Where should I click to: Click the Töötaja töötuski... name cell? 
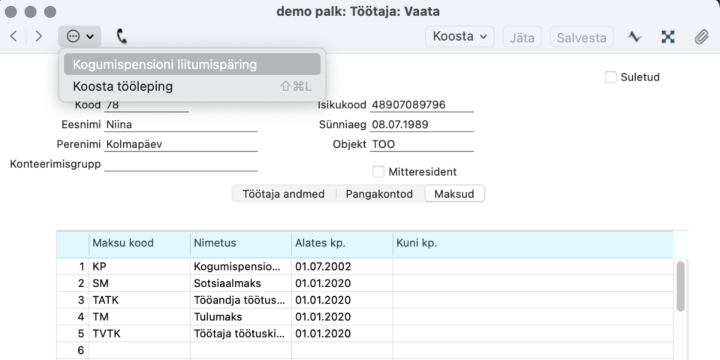tap(241, 334)
